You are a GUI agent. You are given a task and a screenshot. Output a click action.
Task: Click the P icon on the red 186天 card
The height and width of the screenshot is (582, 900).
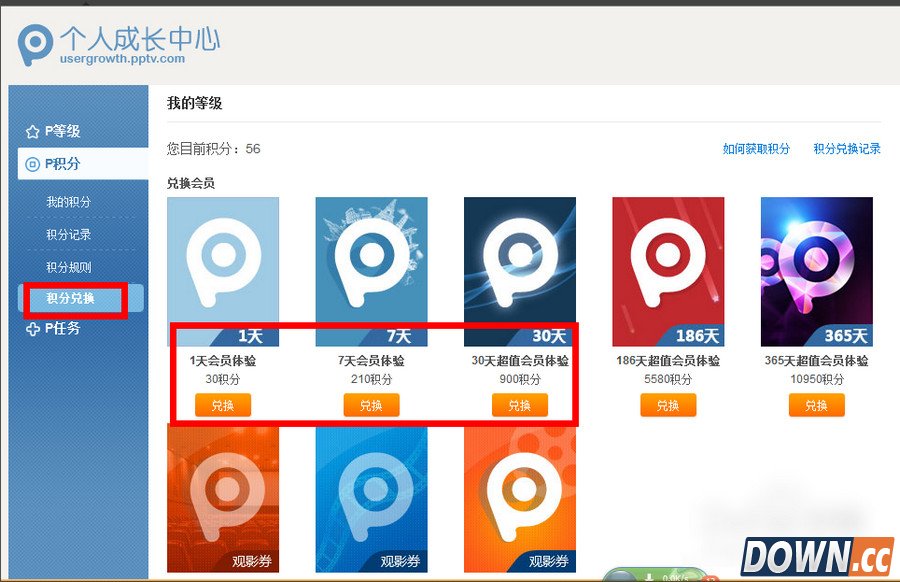coord(668,262)
